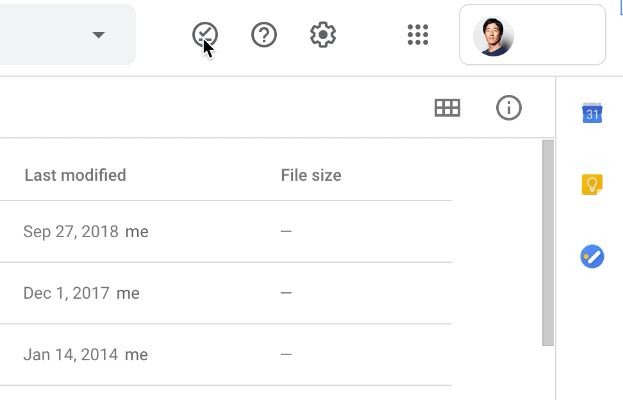
Task: Click the file size dash for Dec 1, 2017 row
Action: (286, 293)
